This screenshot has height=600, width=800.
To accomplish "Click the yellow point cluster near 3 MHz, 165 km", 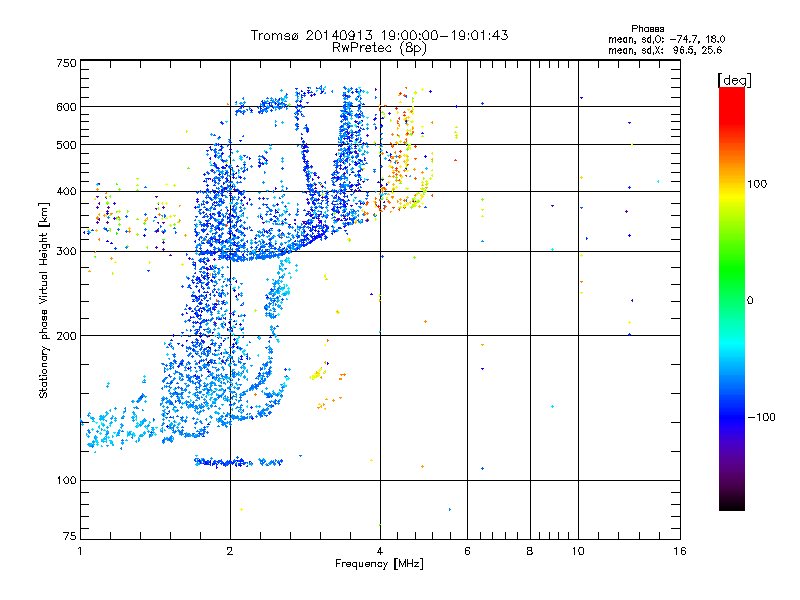I will [318, 374].
